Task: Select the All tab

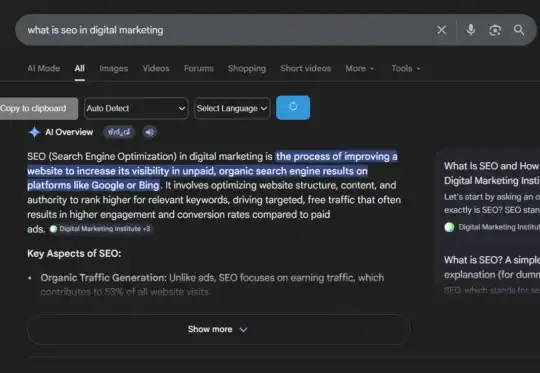Action: [x=80, y=69]
